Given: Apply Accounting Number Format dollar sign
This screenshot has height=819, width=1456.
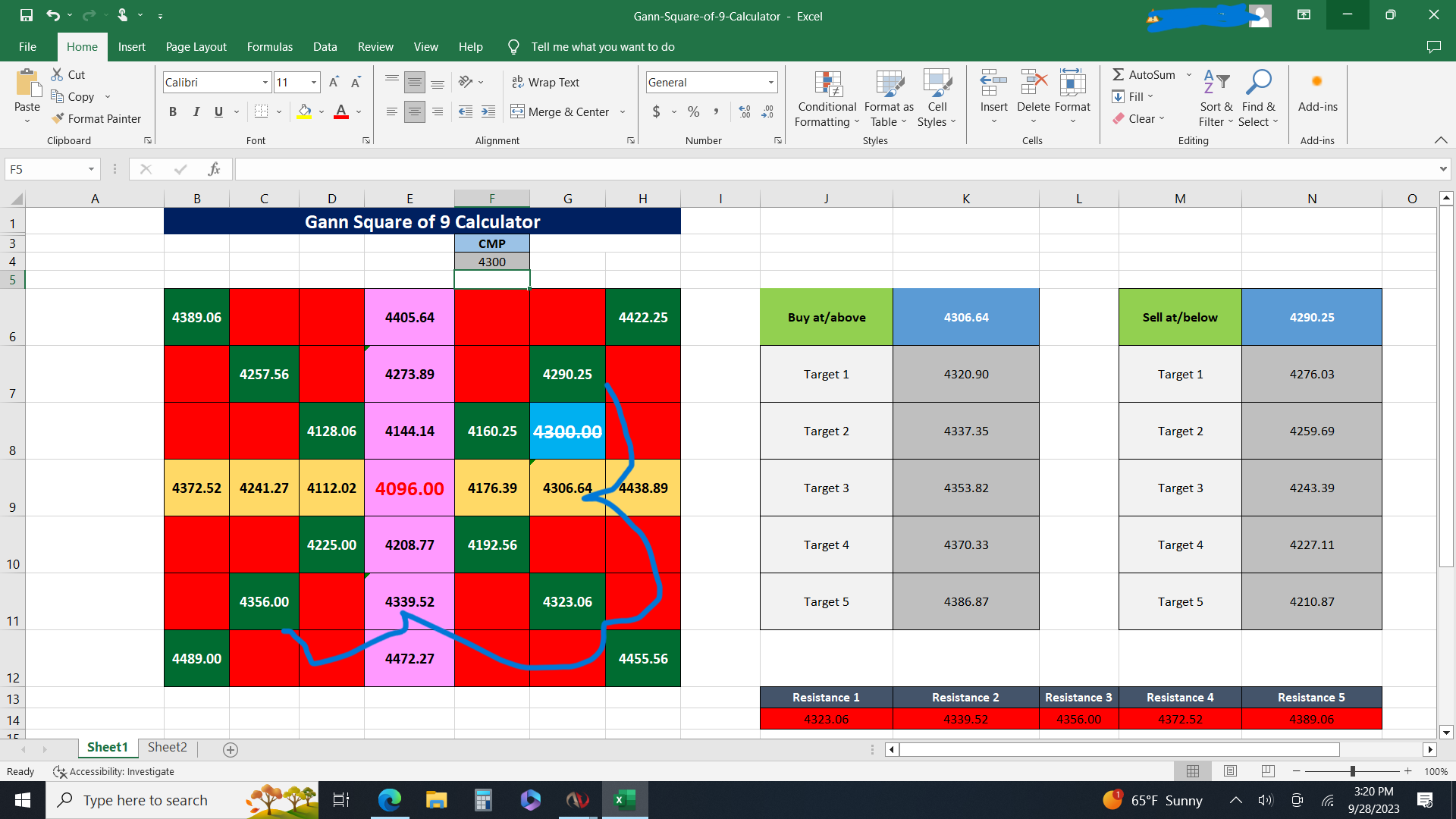Looking at the screenshot, I should pos(656,111).
